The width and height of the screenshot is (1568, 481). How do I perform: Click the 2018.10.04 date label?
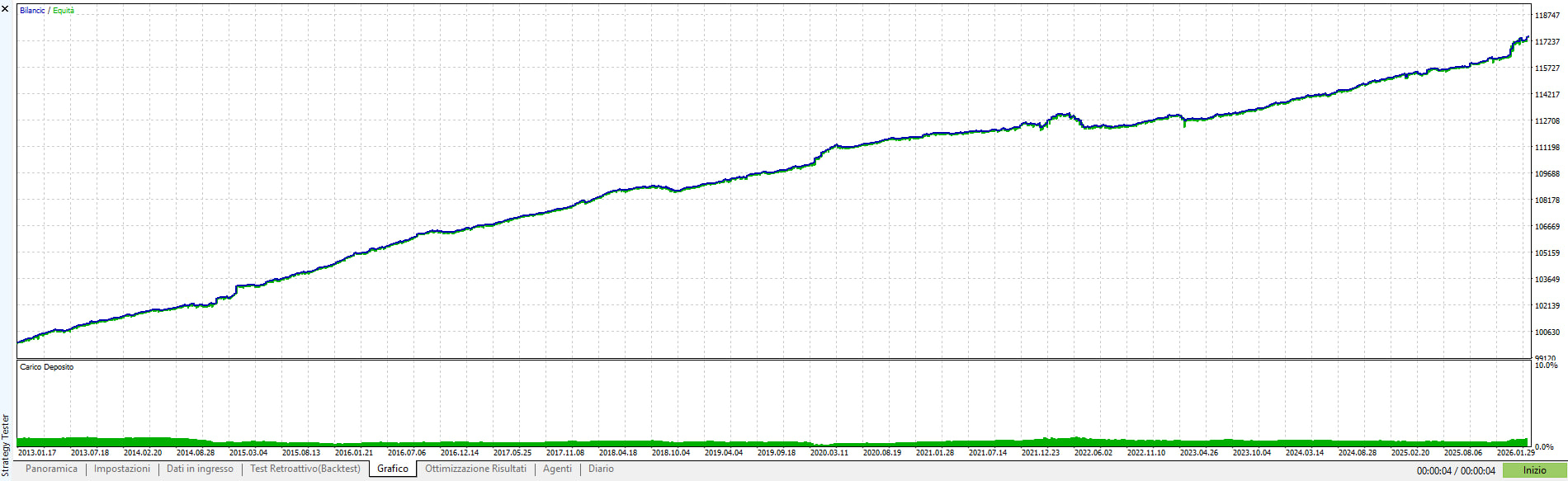point(671,452)
